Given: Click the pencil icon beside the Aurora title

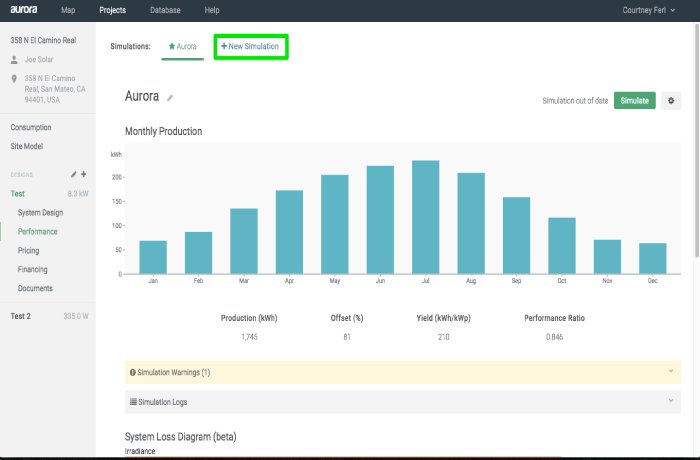Looking at the screenshot, I should 170,98.
